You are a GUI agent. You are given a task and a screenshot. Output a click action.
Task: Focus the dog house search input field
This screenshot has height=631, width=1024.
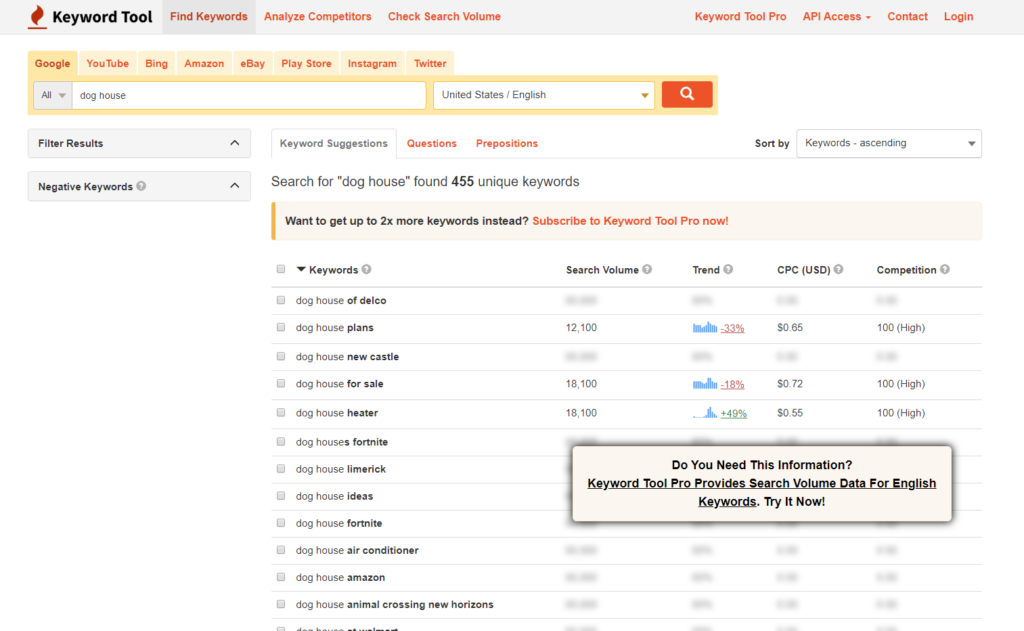point(249,95)
